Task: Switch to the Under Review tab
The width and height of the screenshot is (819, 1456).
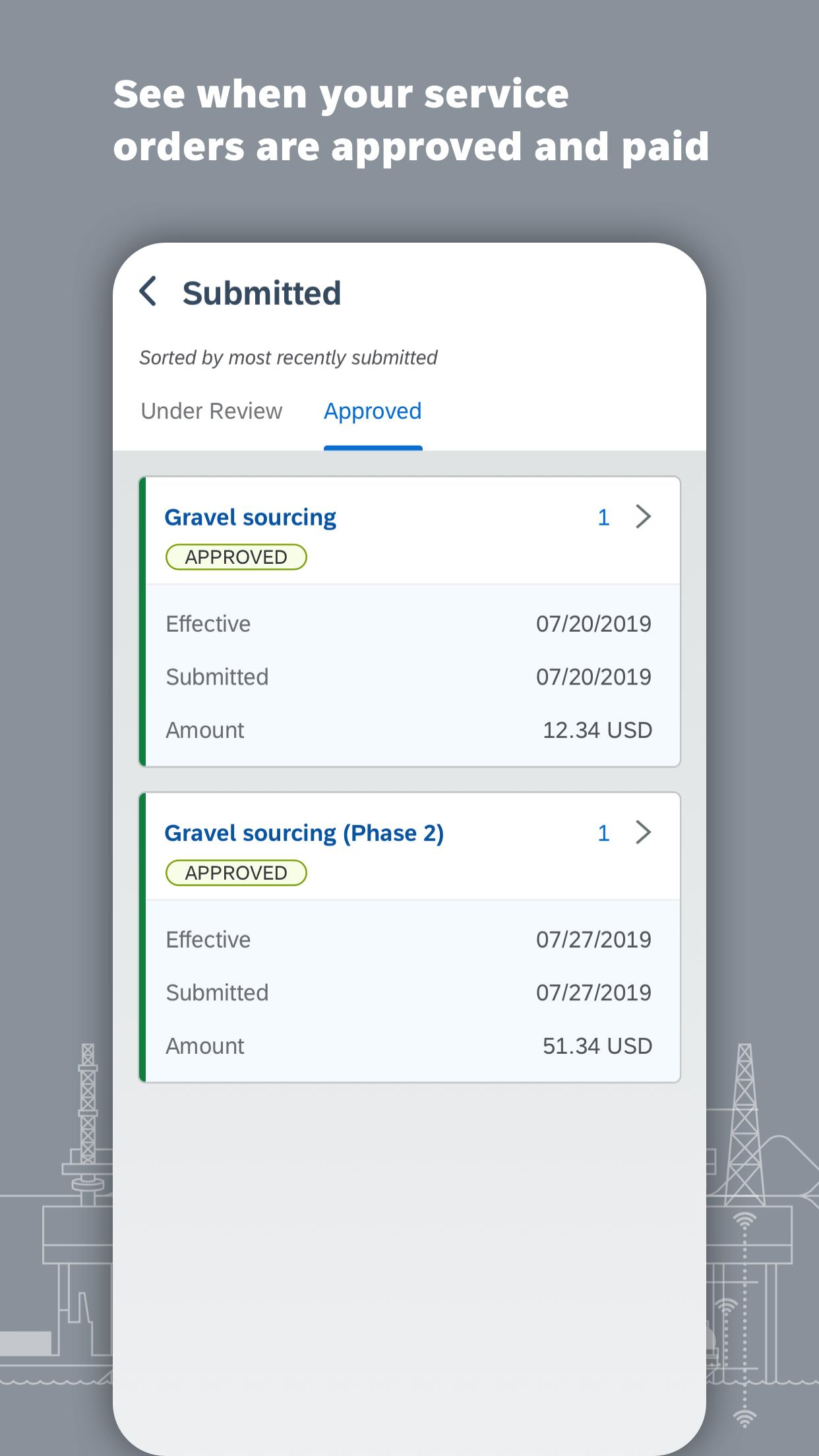Action: coord(212,411)
